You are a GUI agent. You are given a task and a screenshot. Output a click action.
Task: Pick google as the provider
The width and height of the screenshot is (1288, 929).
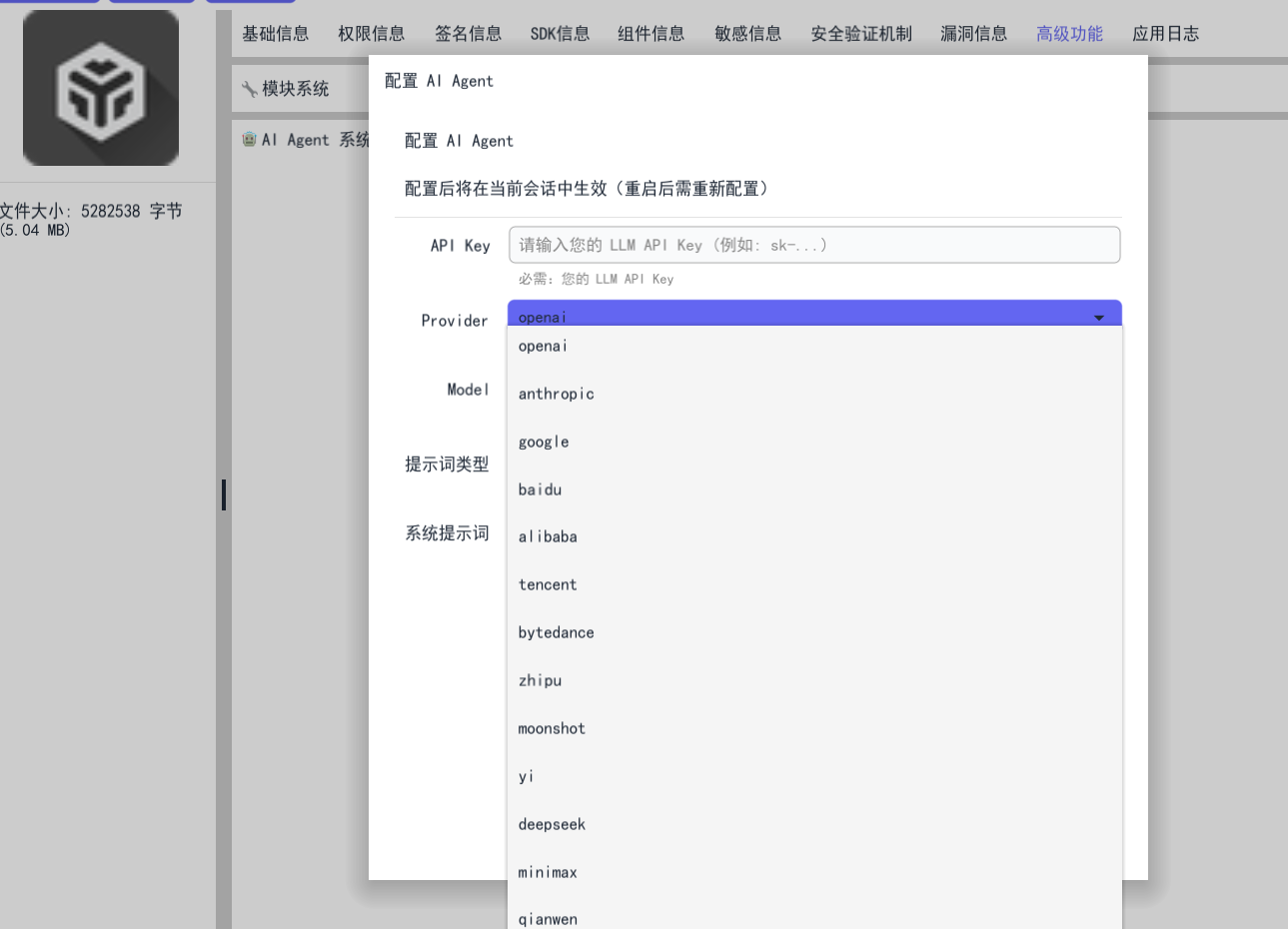click(x=544, y=442)
